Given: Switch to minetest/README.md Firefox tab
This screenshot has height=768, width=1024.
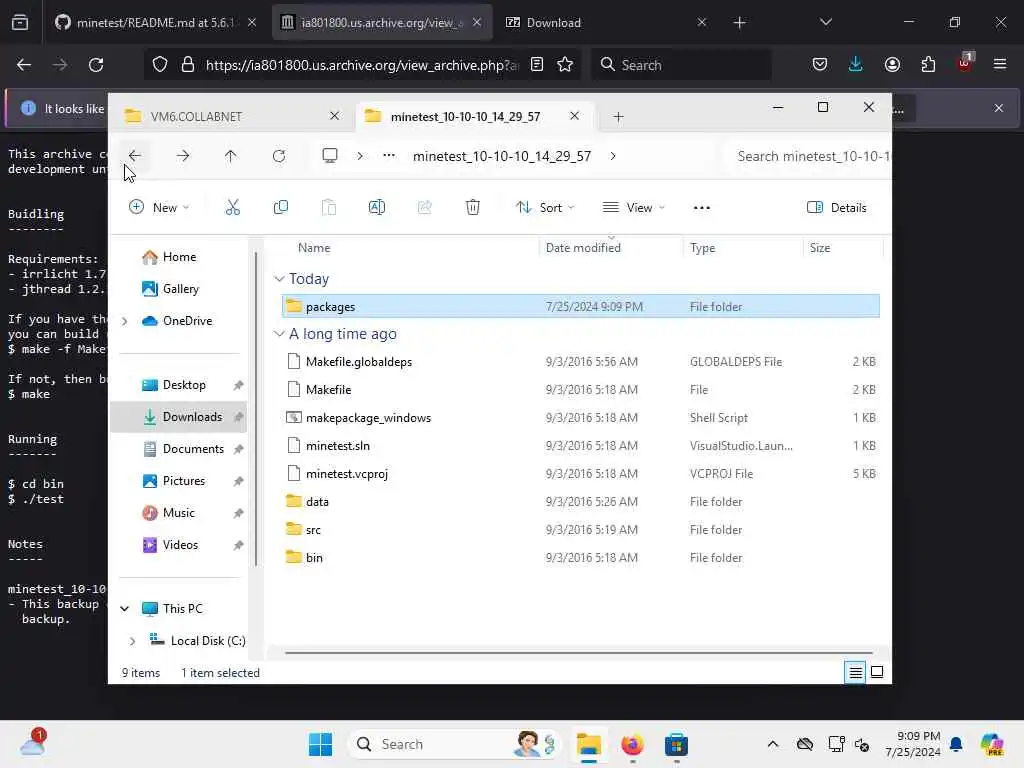Looking at the screenshot, I should 155,23.
